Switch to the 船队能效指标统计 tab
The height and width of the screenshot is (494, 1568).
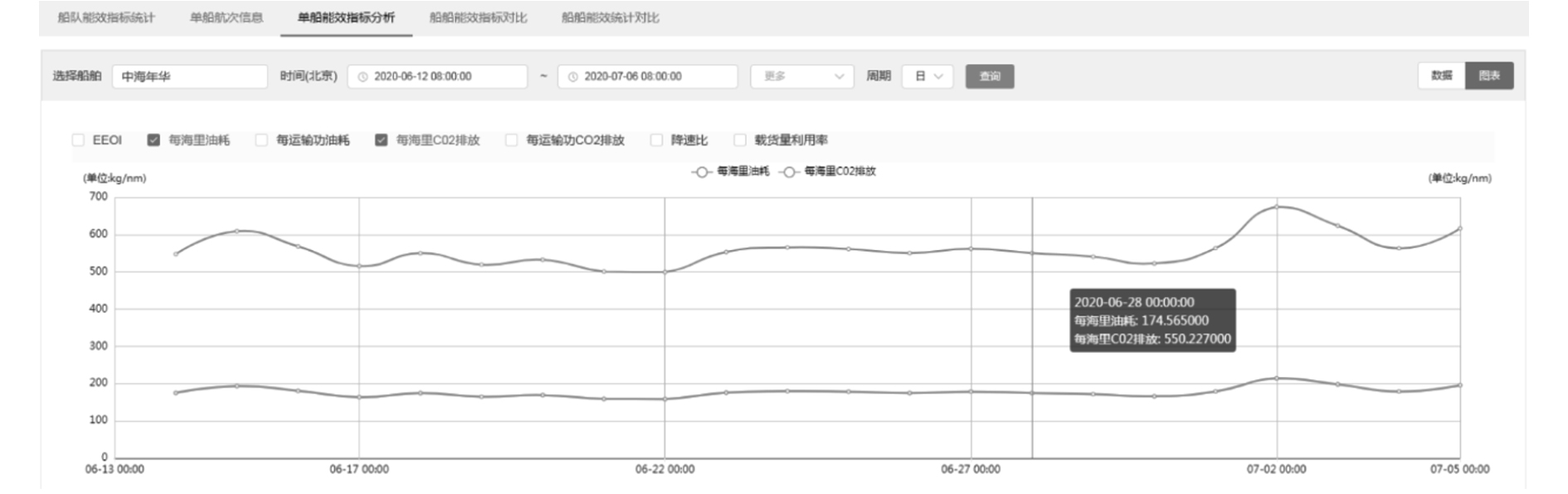(x=106, y=17)
